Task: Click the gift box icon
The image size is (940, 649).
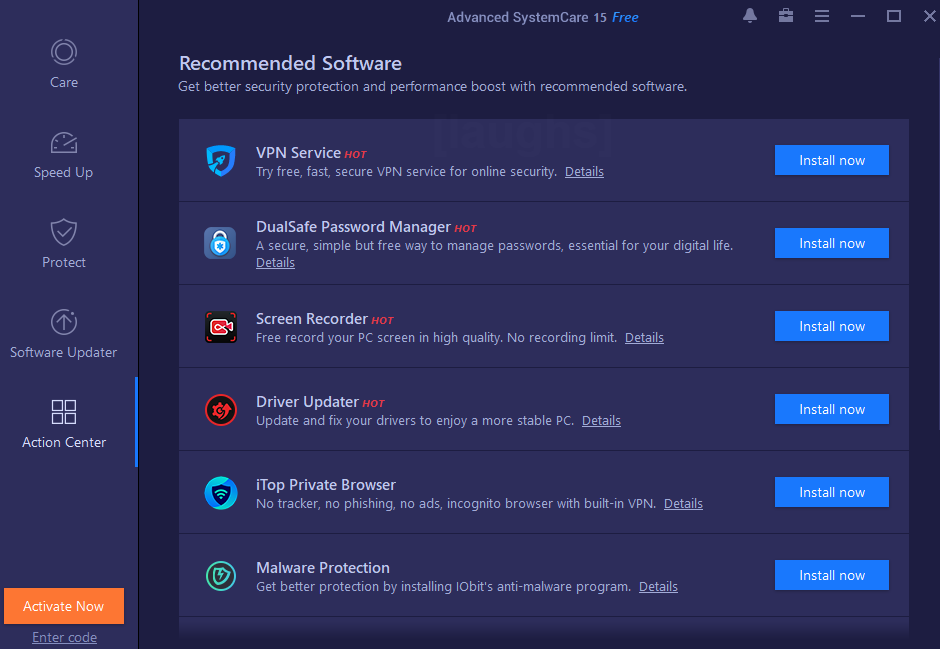Action: coord(786,16)
